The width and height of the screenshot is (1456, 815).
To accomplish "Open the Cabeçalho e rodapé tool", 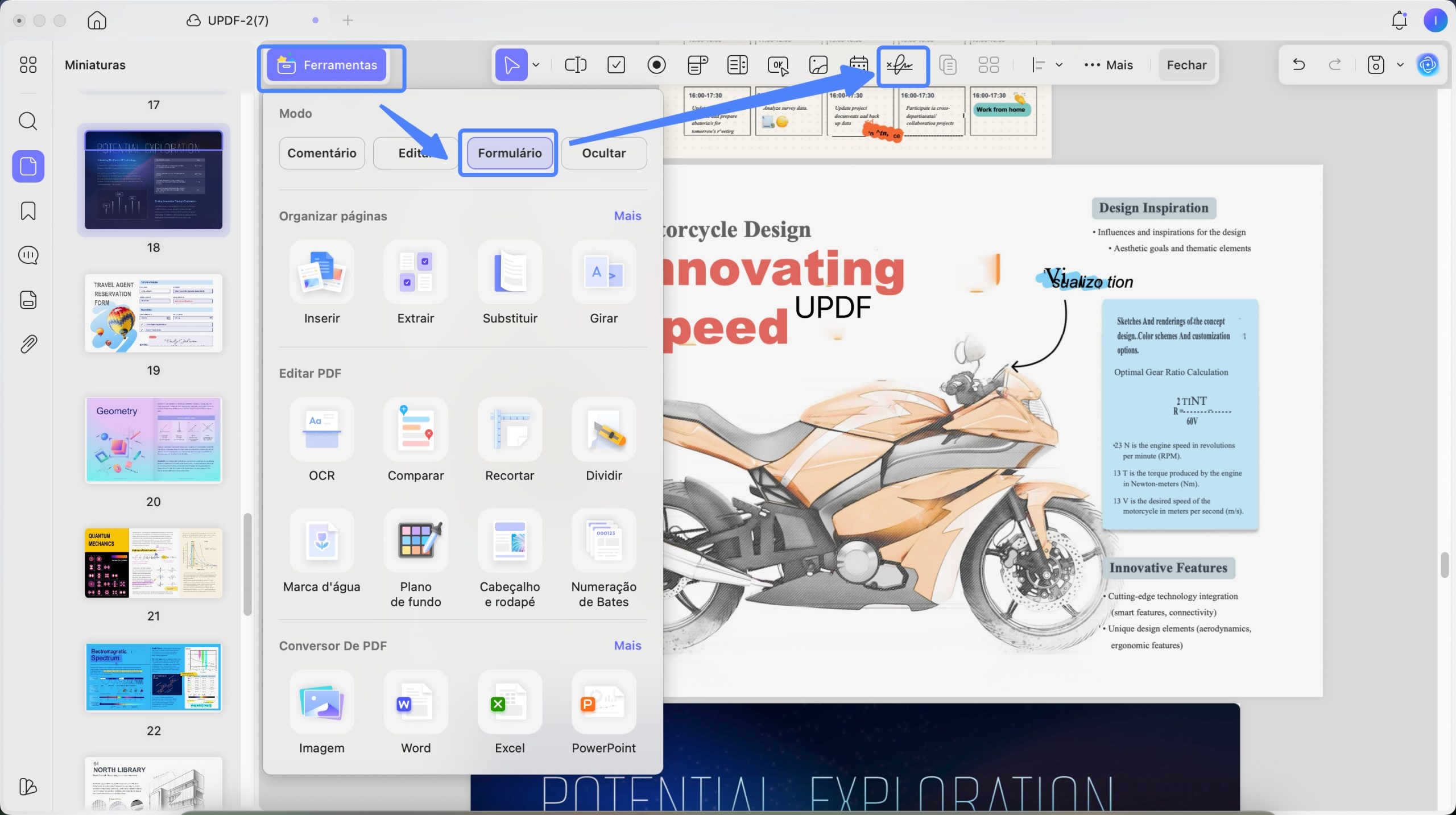I will coord(510,558).
